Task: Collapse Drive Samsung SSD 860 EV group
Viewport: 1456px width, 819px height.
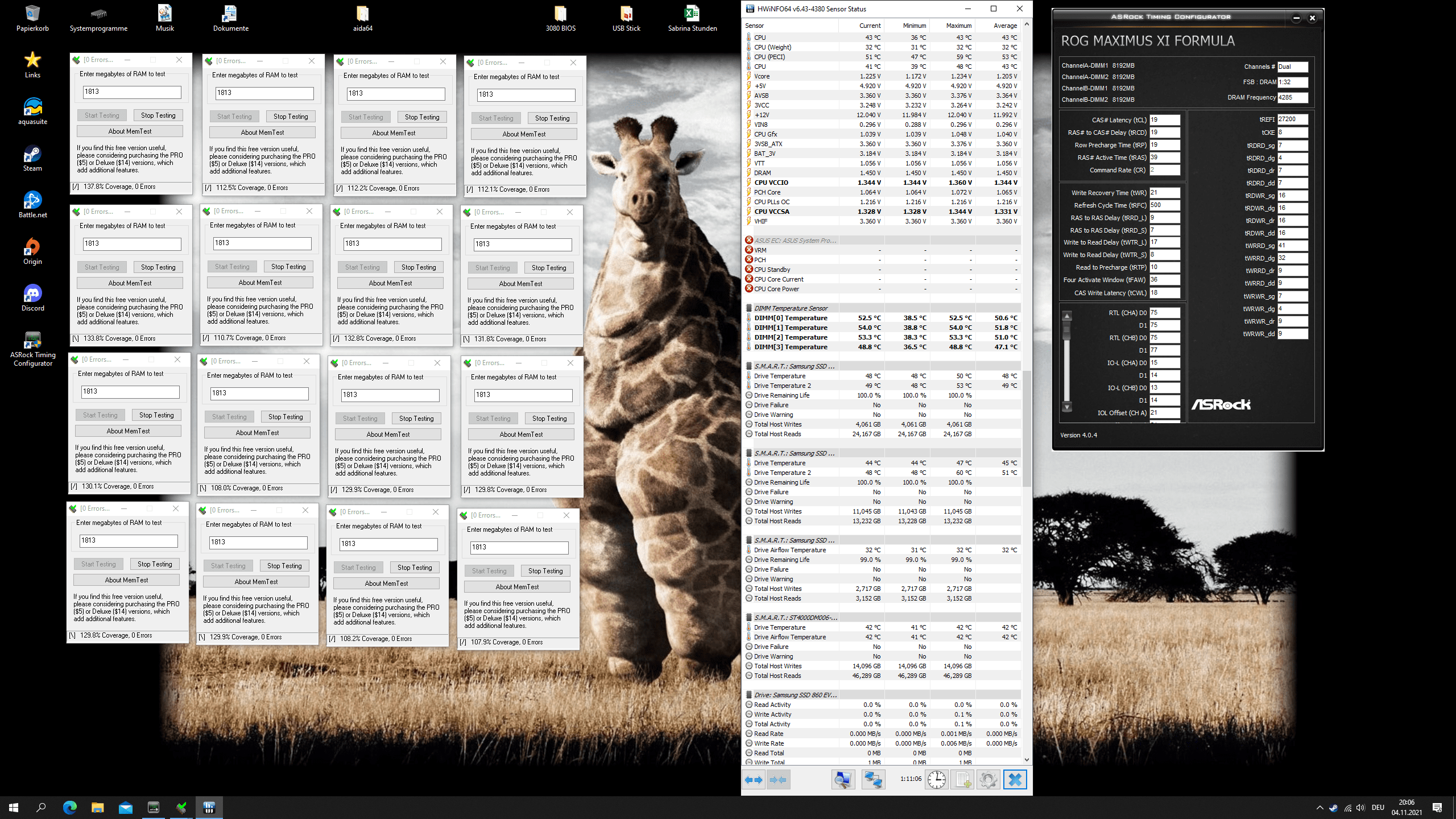Action: point(795,695)
